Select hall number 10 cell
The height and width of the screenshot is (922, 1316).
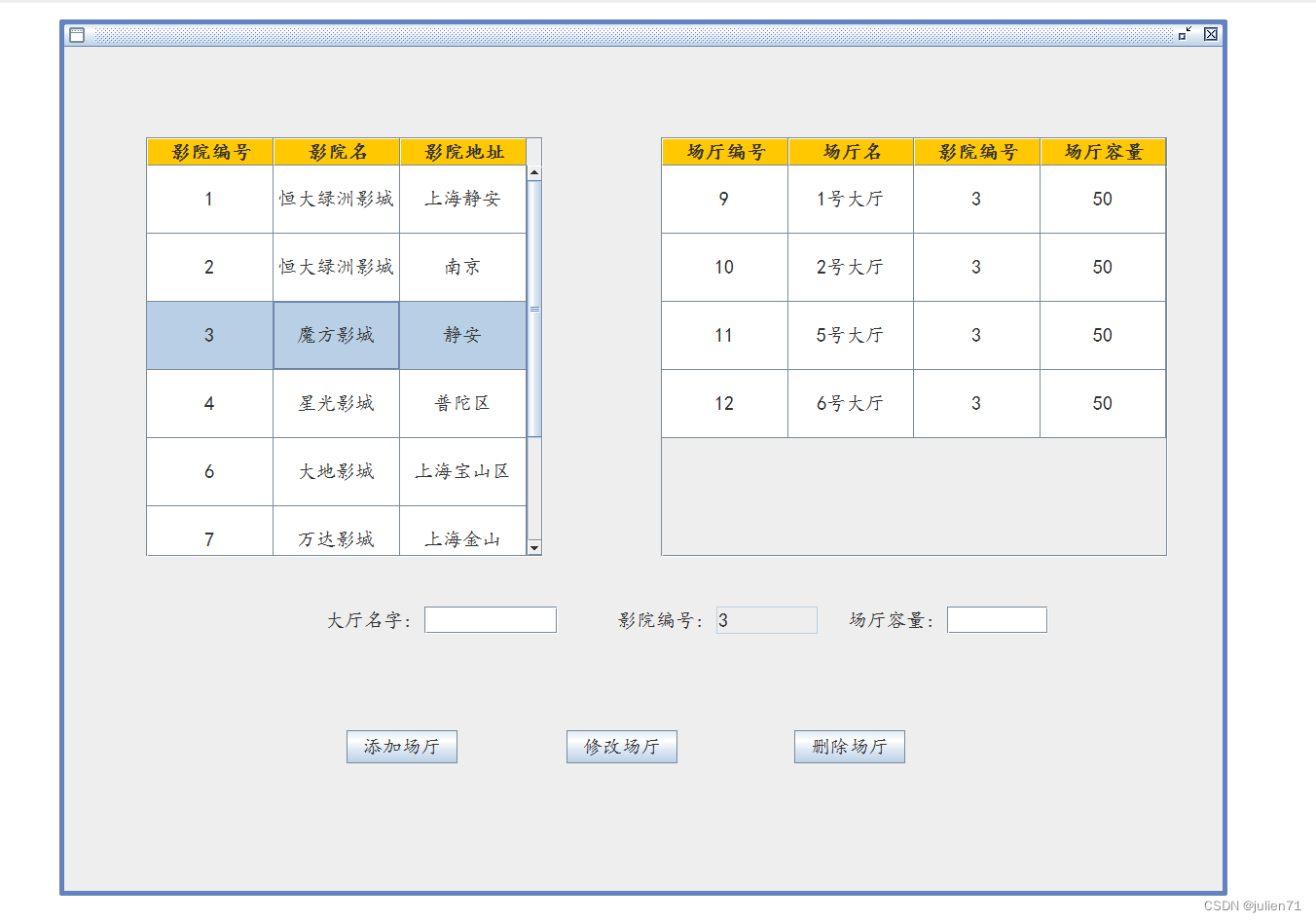coord(725,268)
